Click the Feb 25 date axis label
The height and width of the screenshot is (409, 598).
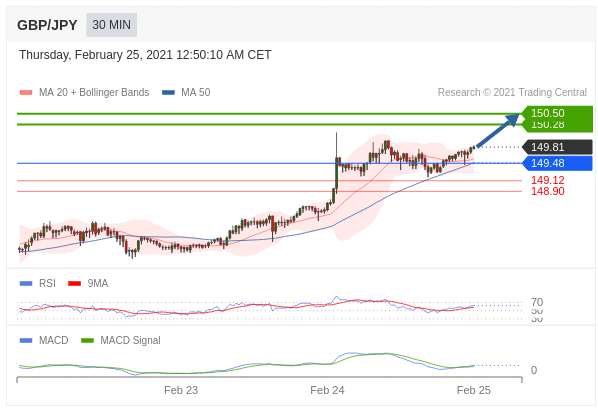click(x=473, y=390)
